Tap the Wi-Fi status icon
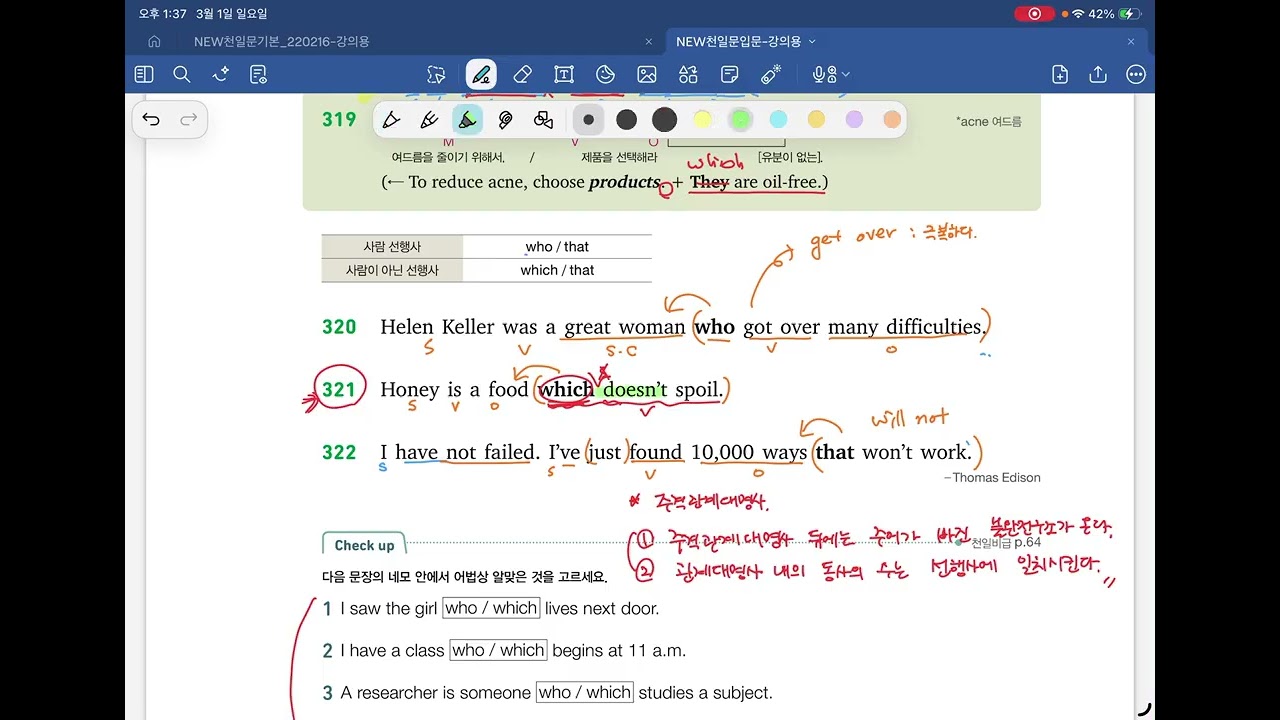 tap(1077, 14)
